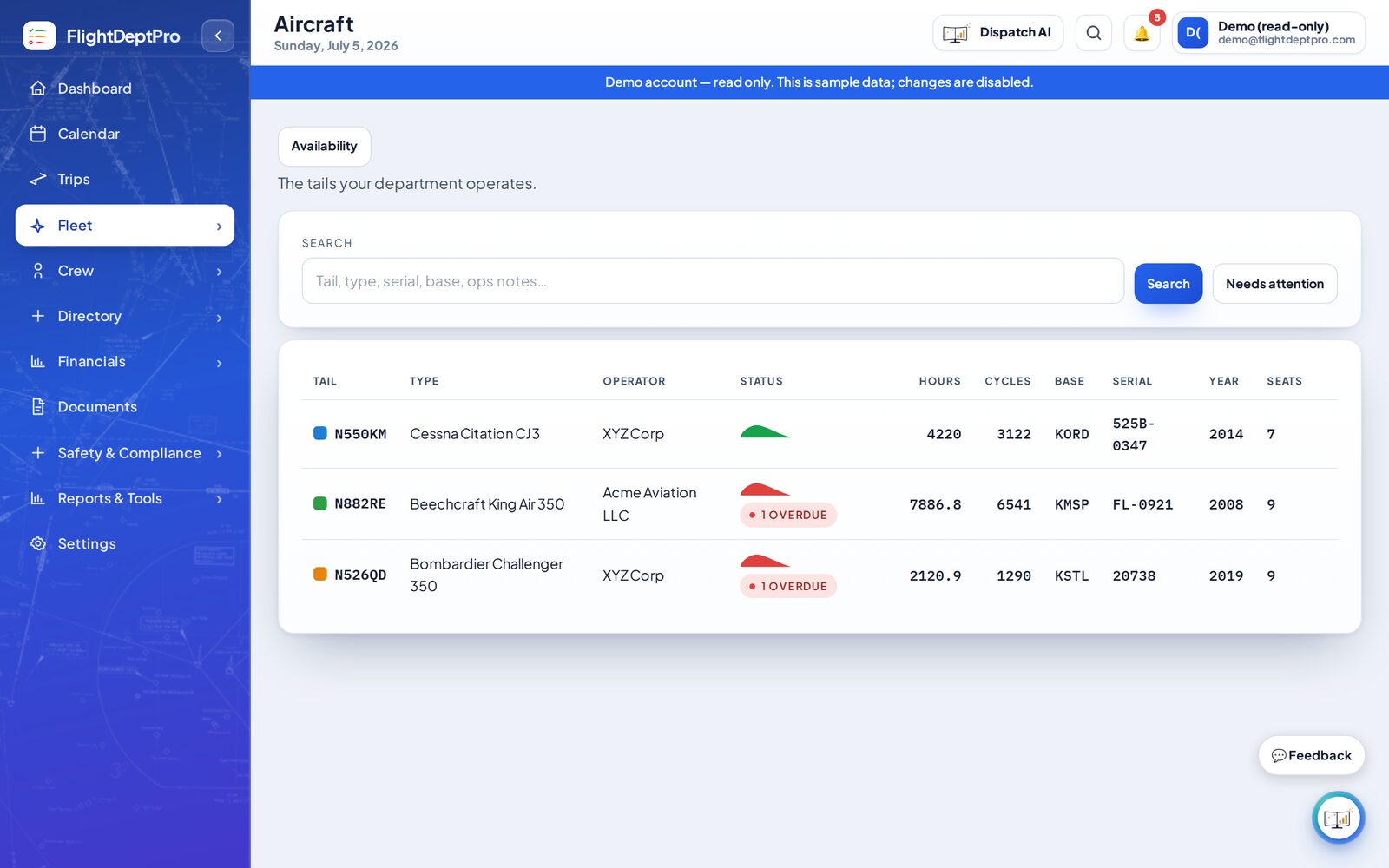Click the Fleet star icon
1389x868 pixels.
[x=37, y=226]
